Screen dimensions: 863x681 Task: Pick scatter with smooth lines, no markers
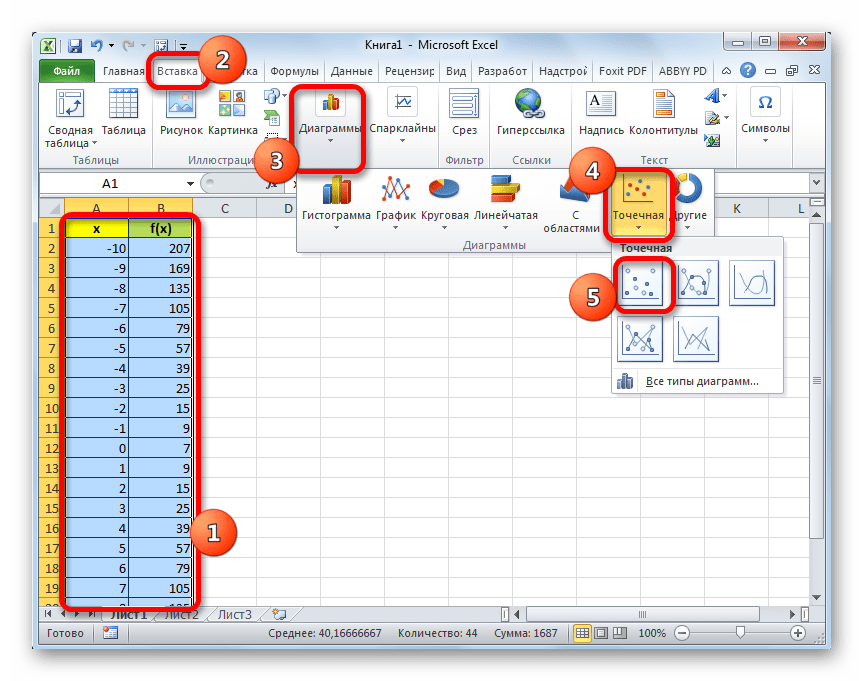click(x=752, y=285)
